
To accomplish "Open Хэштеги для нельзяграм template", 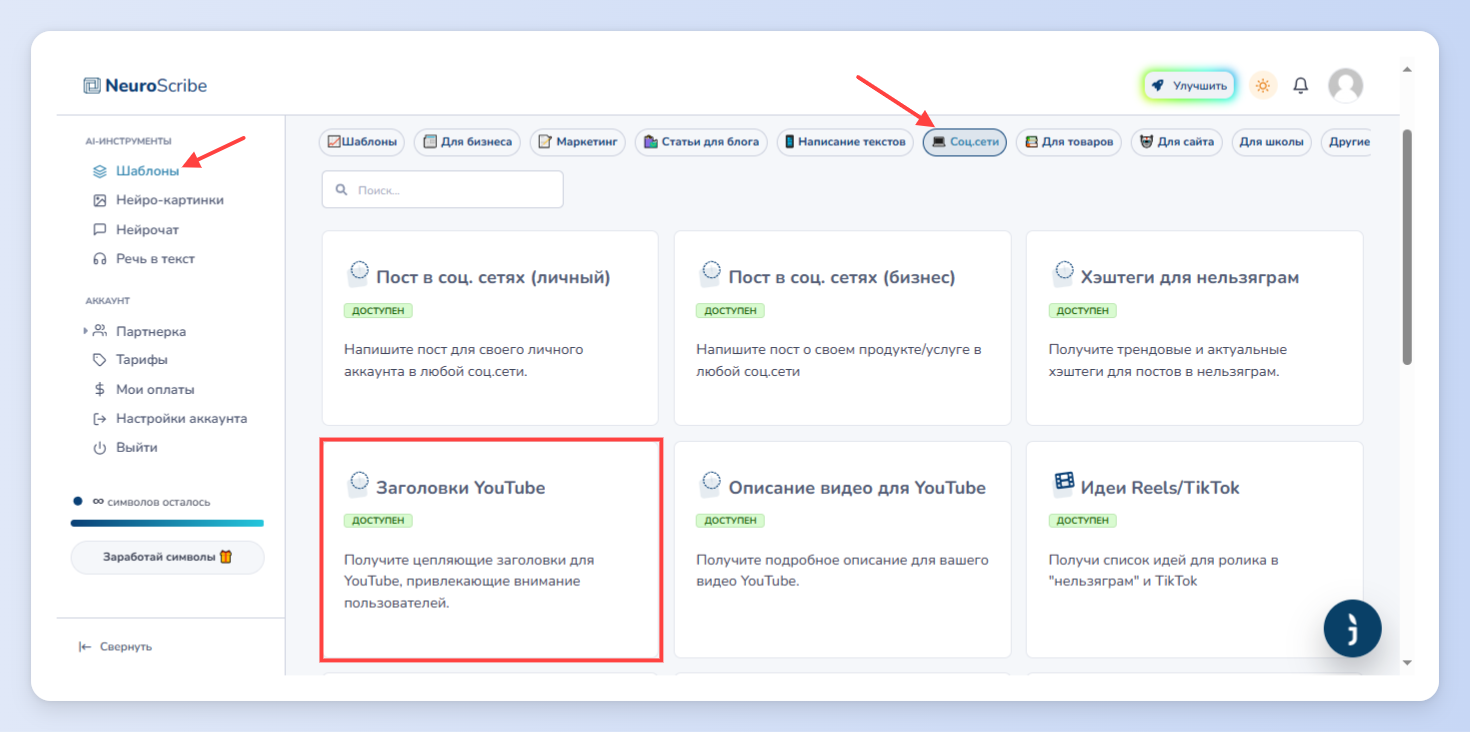I will [1194, 328].
